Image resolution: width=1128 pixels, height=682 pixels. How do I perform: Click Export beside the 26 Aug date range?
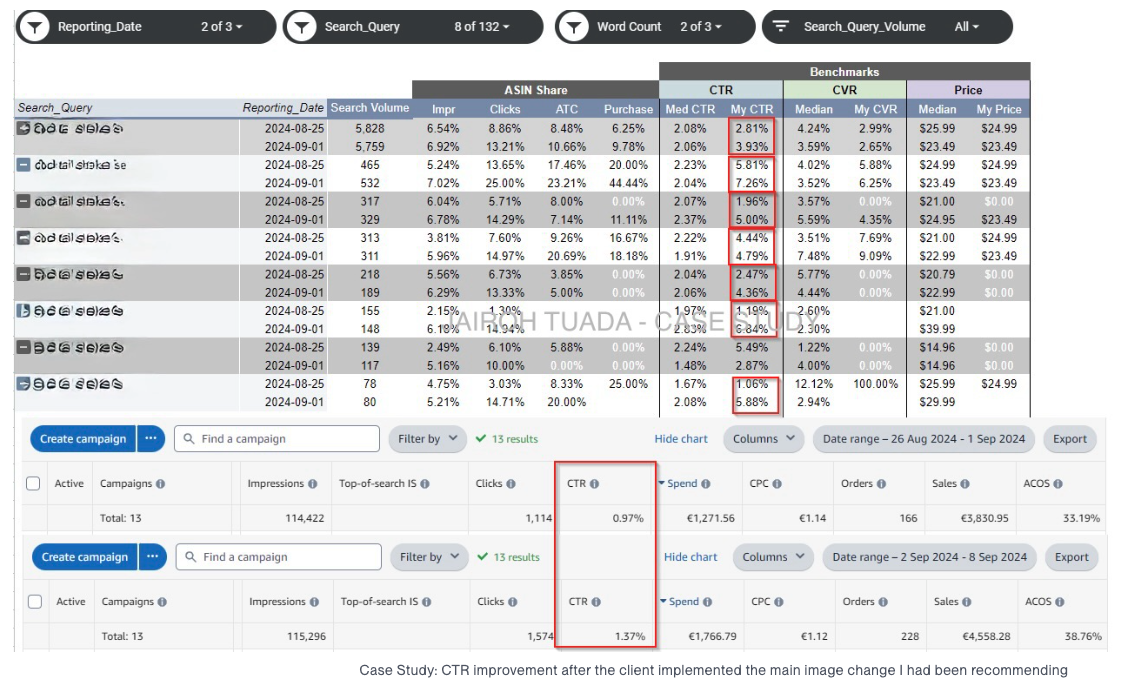(1070, 439)
